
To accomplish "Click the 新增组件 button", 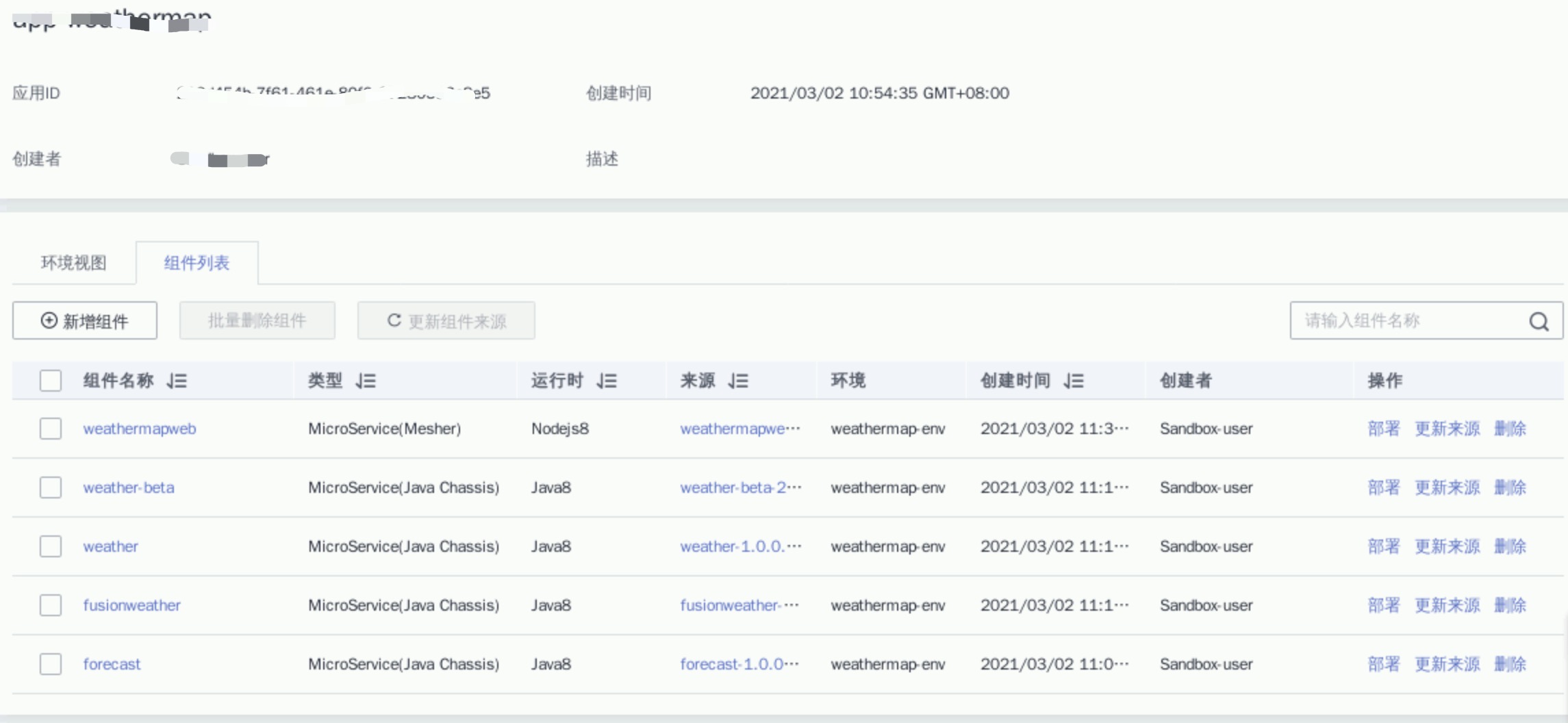I will (x=85, y=320).
